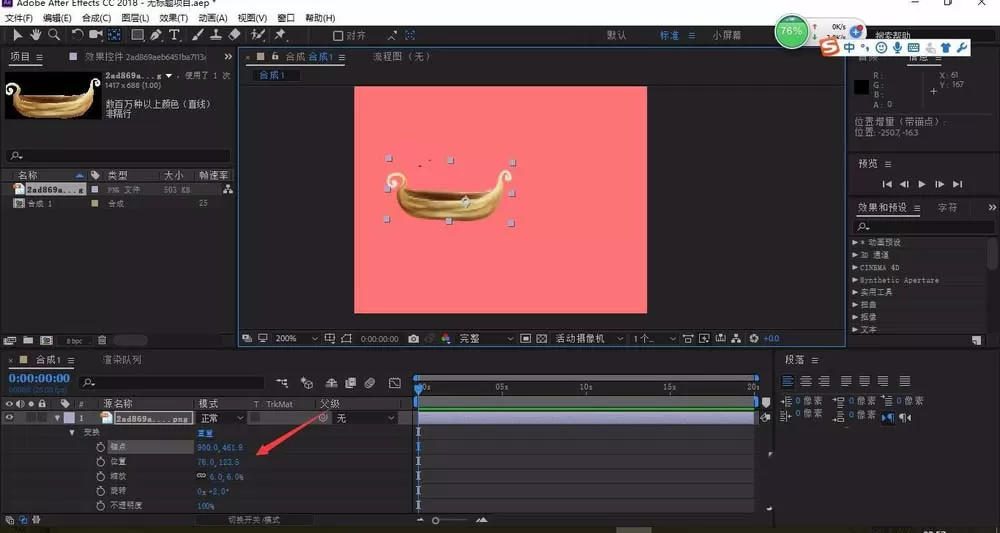Open the 200% magnification dropdown
This screenshot has width=1000, height=533.
pyautogui.click(x=297, y=339)
